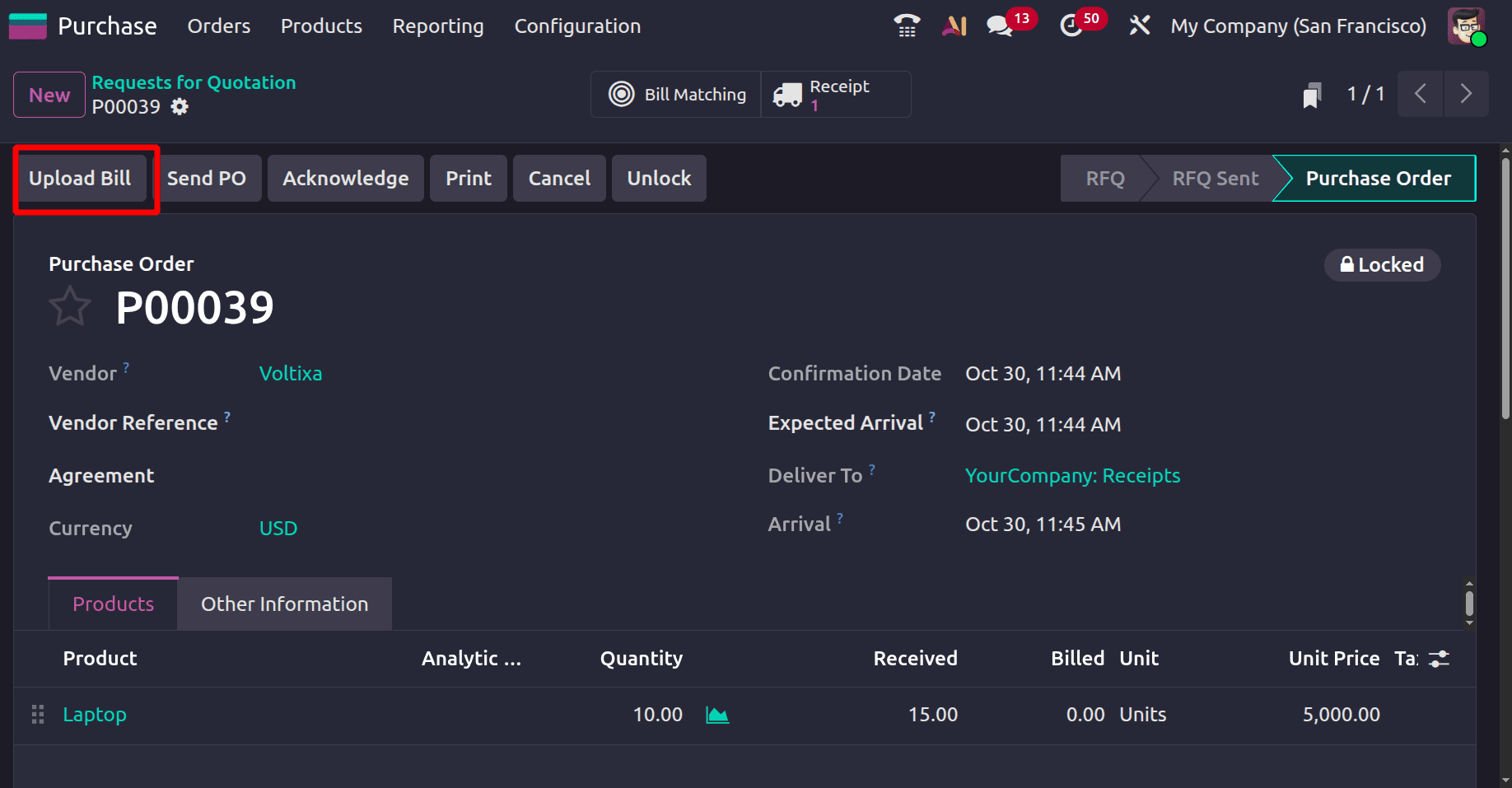
Task: Open the gear actions menu beside P00039
Action: tap(180, 106)
